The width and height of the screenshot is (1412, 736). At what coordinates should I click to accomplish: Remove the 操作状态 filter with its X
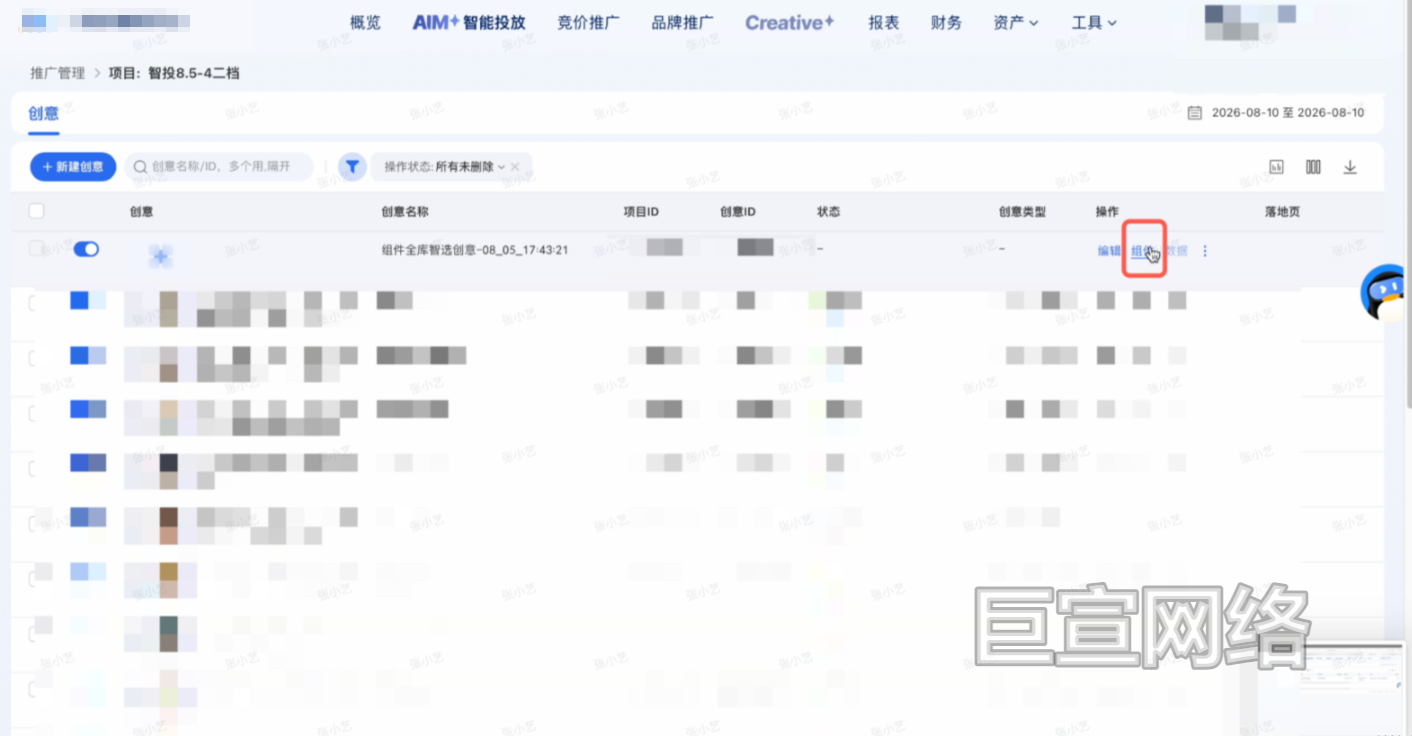pyautogui.click(x=515, y=167)
